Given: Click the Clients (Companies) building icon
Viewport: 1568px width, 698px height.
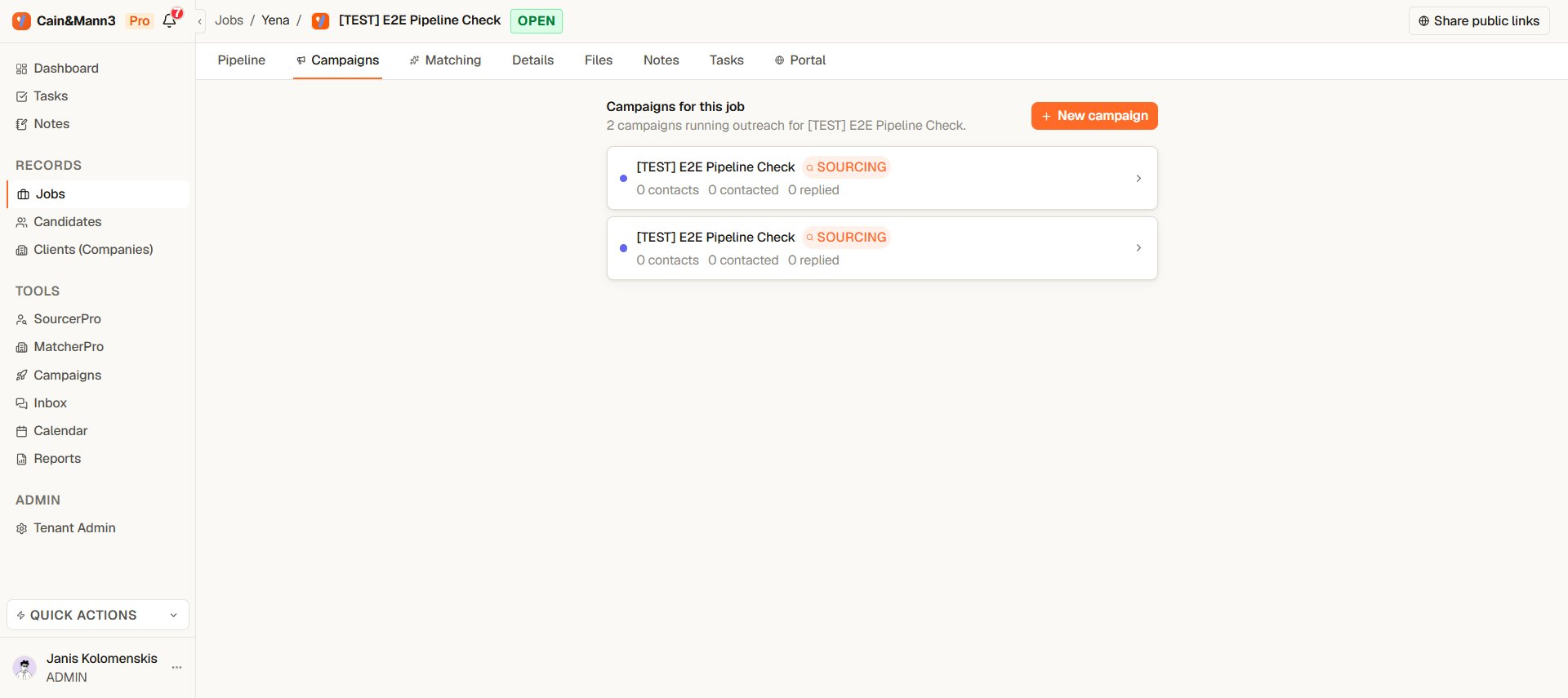Looking at the screenshot, I should click(x=22, y=250).
